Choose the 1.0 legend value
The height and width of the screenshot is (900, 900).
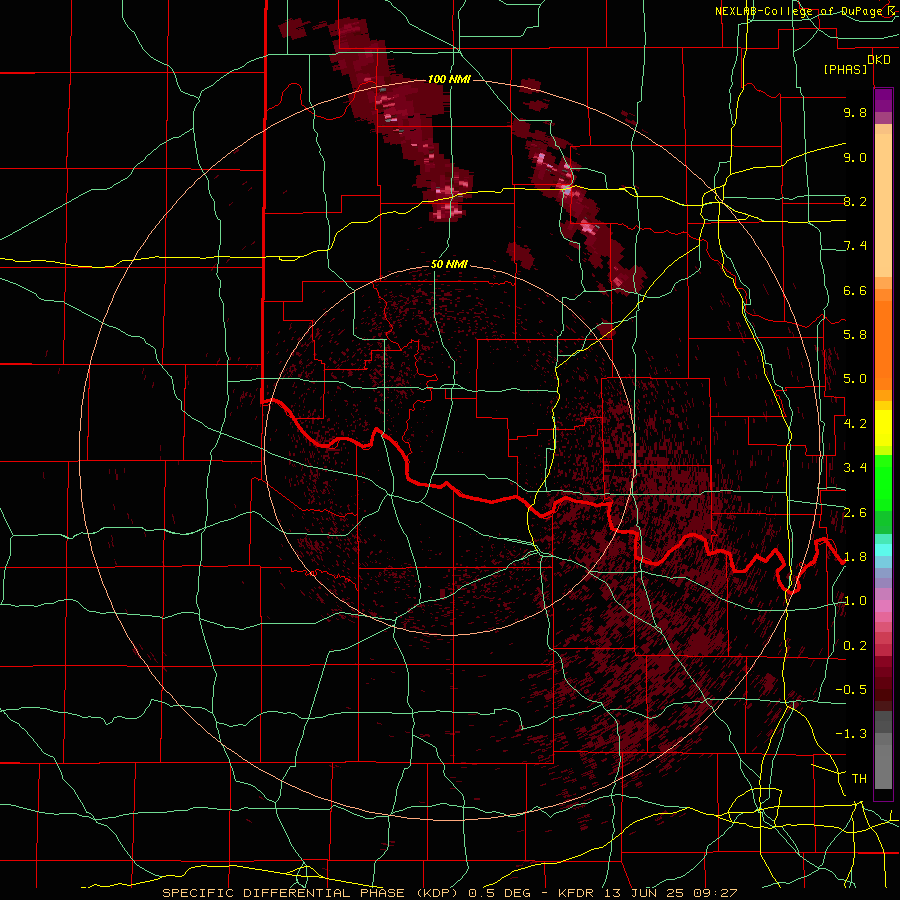point(855,601)
